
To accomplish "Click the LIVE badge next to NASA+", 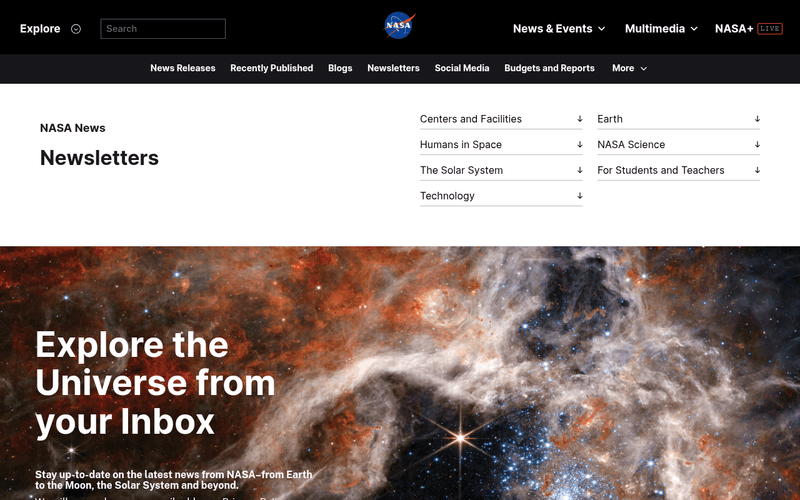I will point(770,29).
